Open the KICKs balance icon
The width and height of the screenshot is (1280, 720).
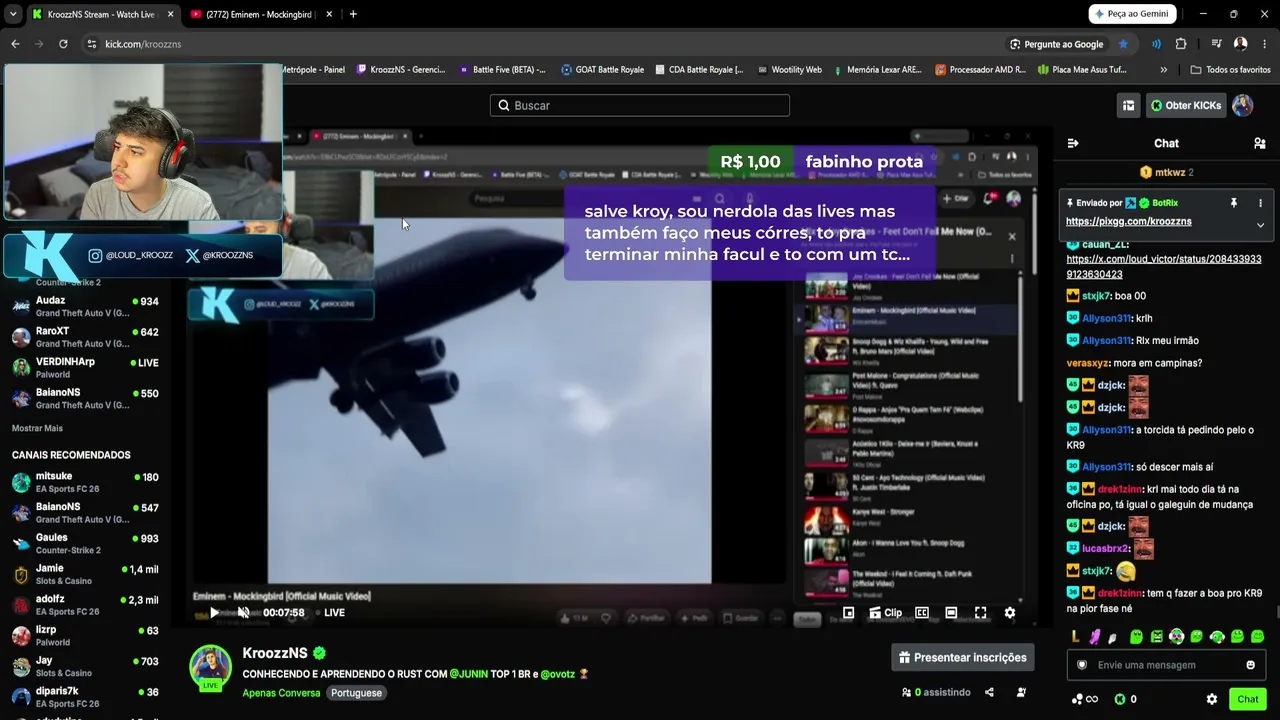[x=1120, y=699]
